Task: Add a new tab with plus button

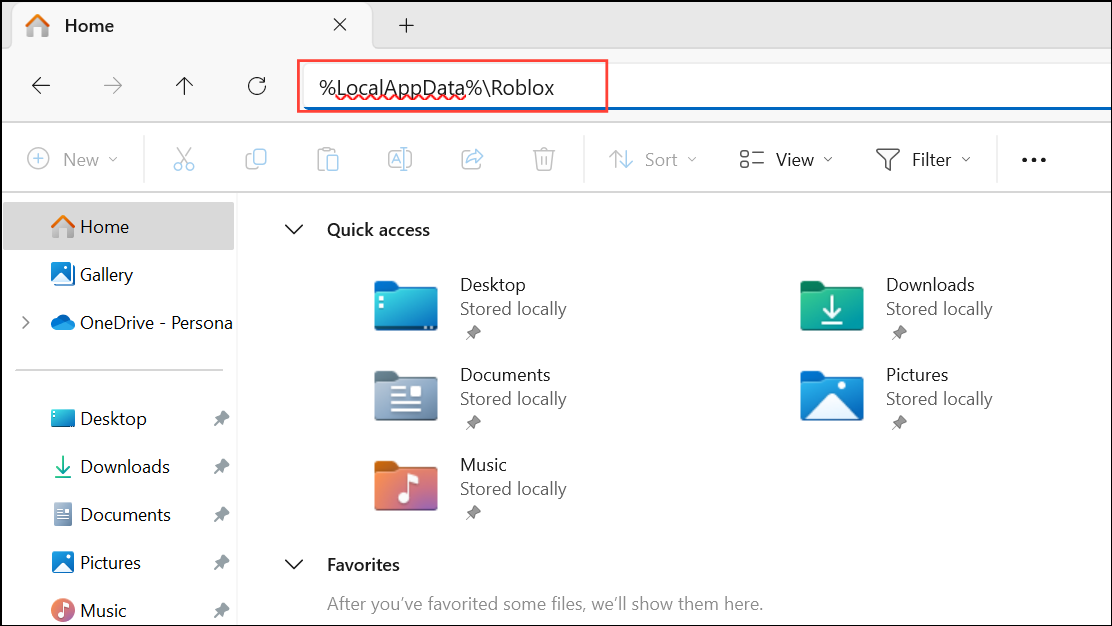Action: (406, 26)
